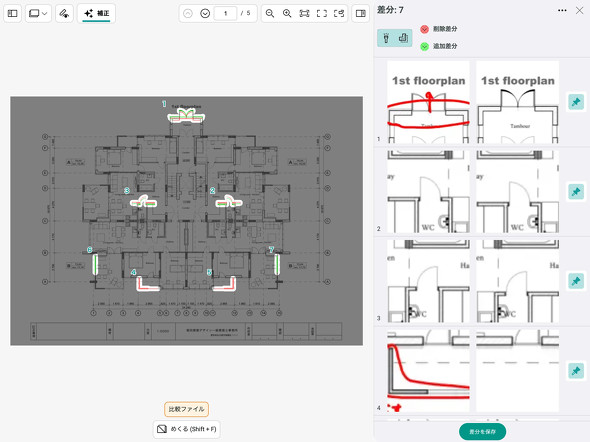Zoom out of the document
The image size is (590, 442).
tap(270, 14)
